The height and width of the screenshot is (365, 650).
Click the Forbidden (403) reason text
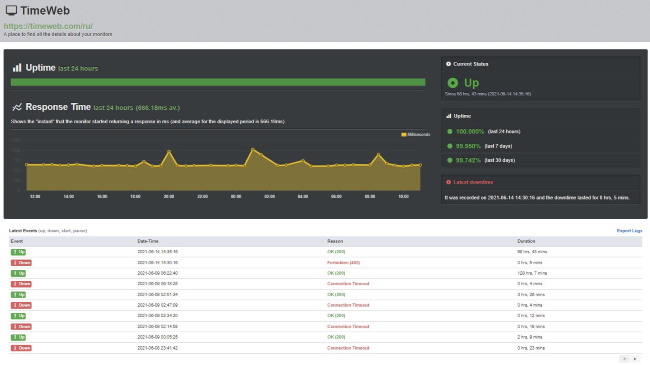coord(344,263)
